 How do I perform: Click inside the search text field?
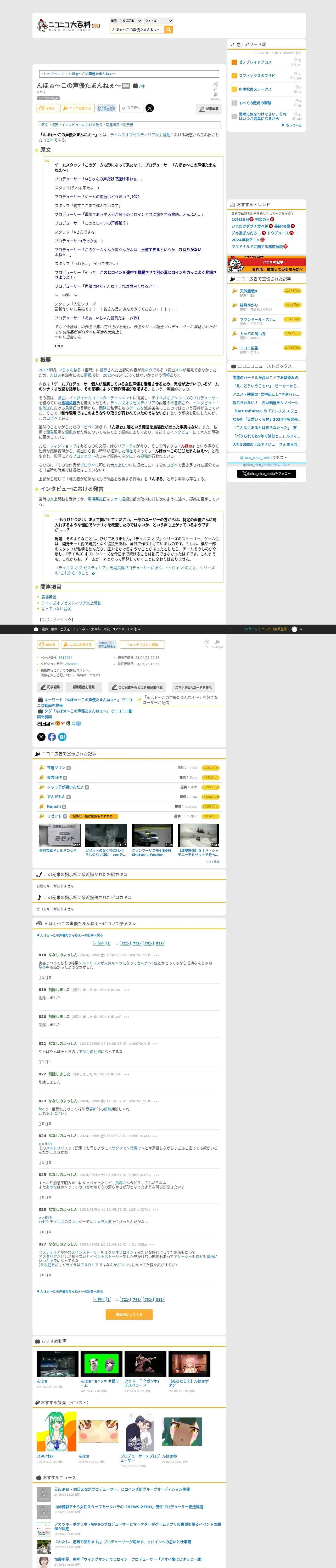point(137,29)
